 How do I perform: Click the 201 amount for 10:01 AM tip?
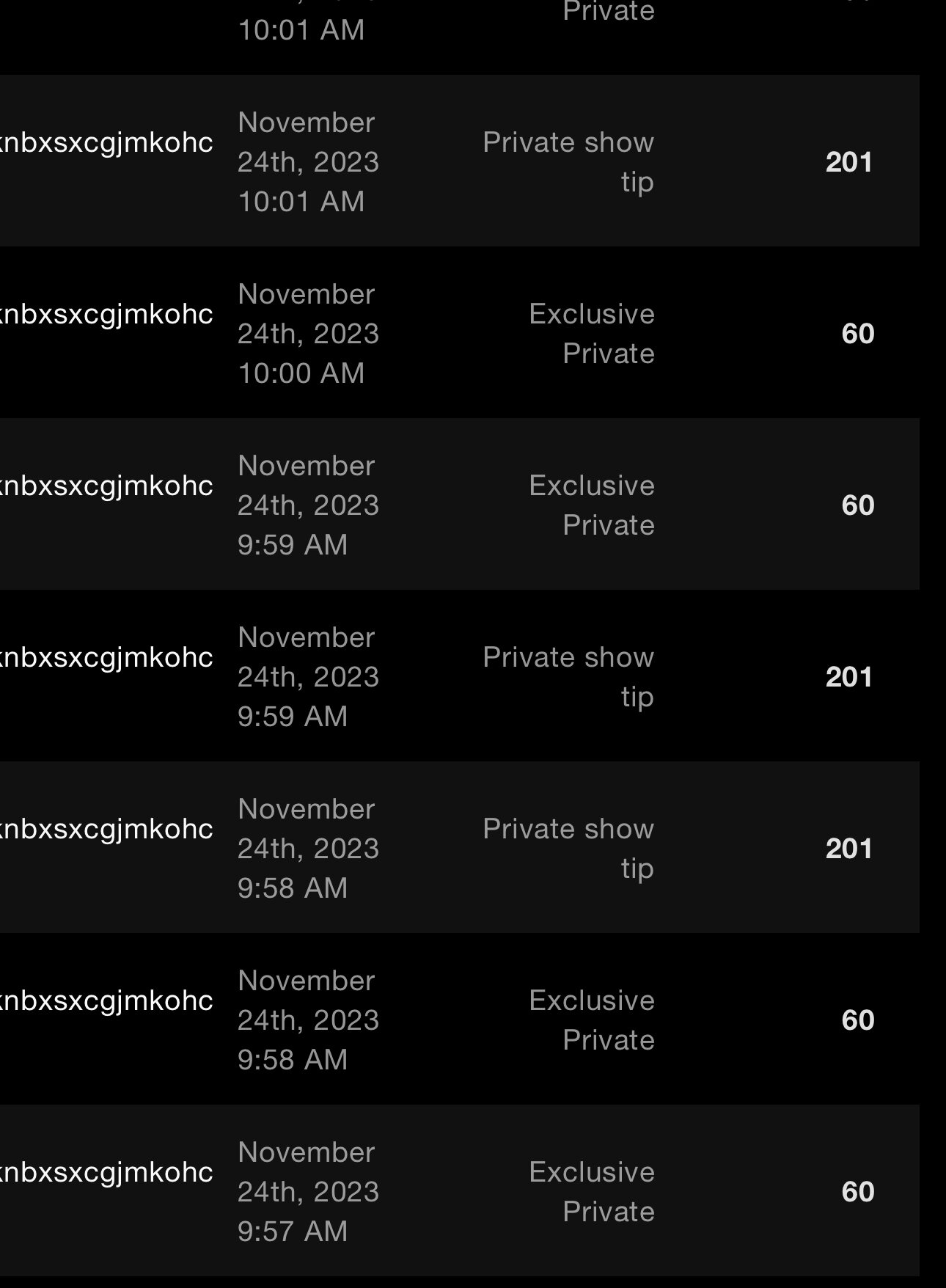tap(848, 162)
